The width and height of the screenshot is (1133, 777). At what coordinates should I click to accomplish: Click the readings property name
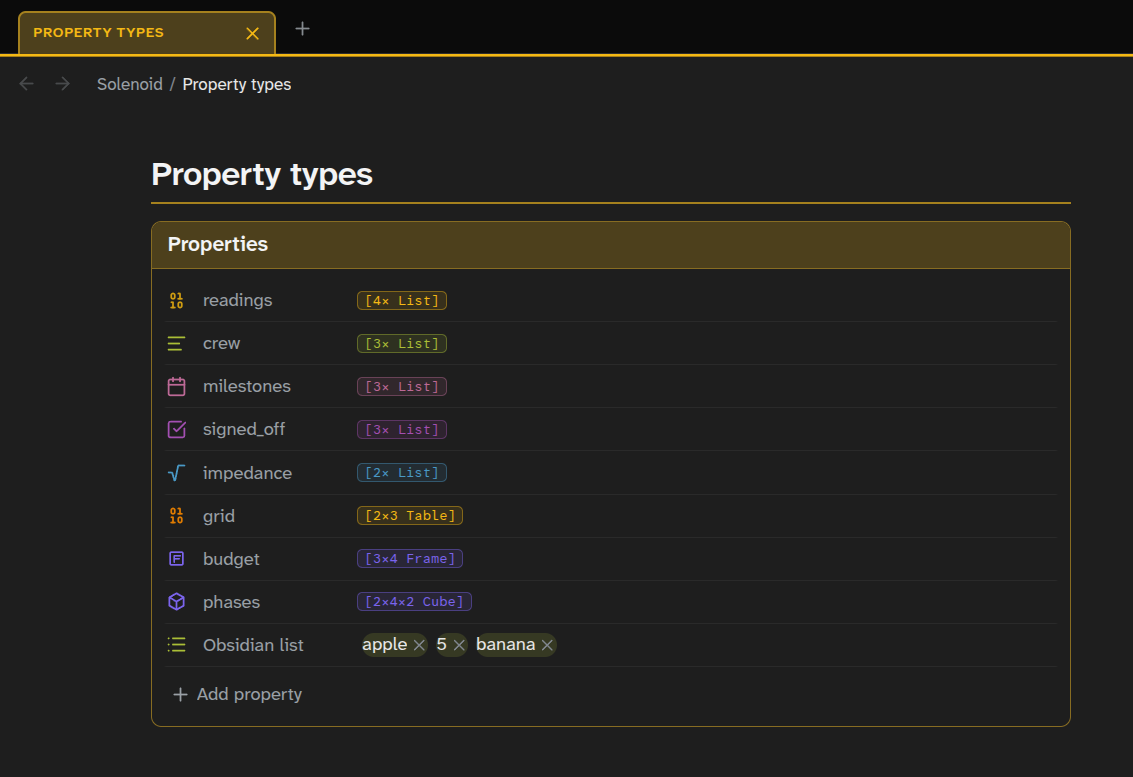pyautogui.click(x=238, y=300)
